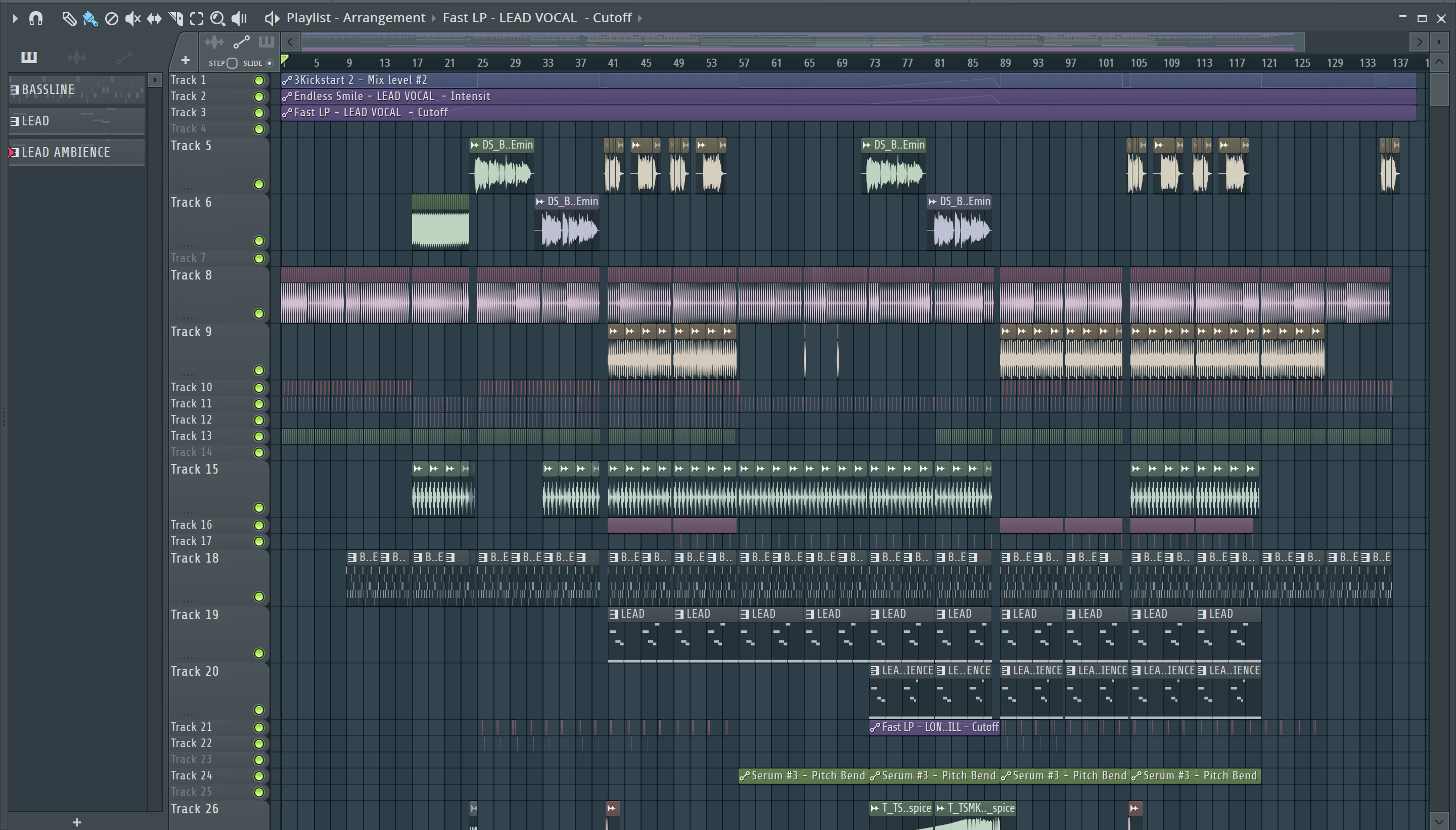
Task: Jump the timeline back with the left arrow
Action: coord(290,41)
